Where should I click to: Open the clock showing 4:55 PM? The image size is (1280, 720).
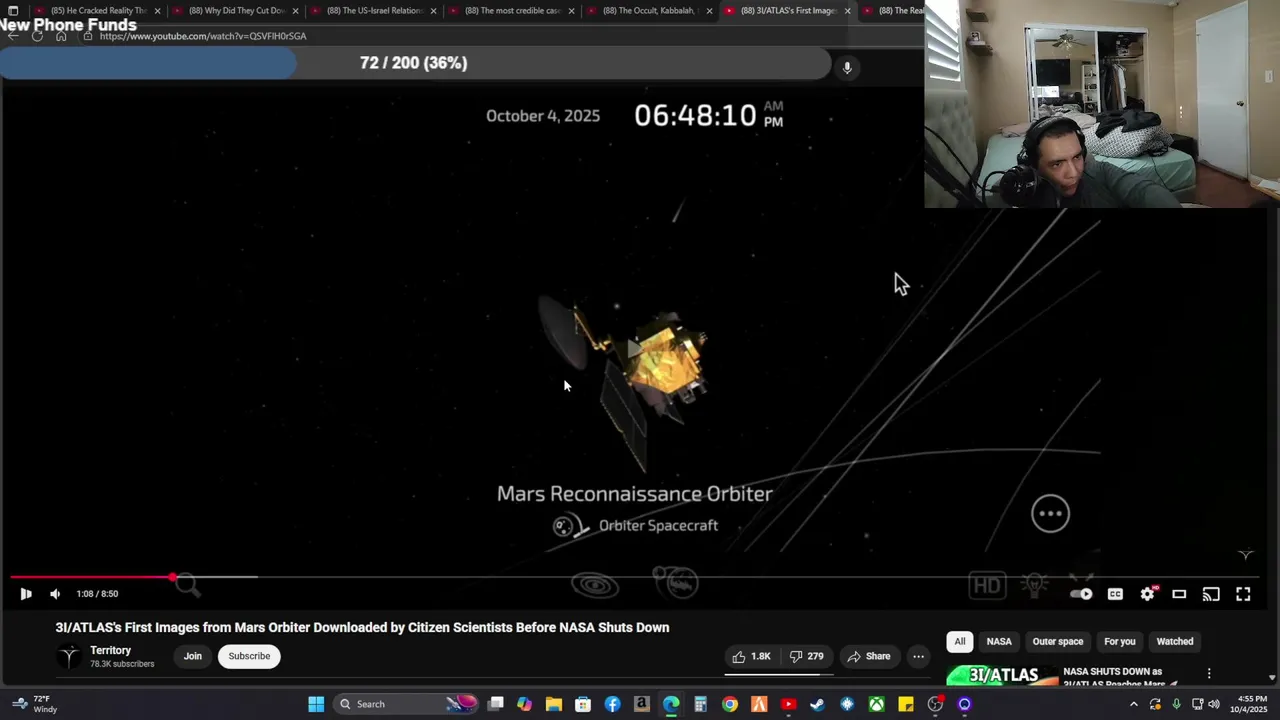1252,704
